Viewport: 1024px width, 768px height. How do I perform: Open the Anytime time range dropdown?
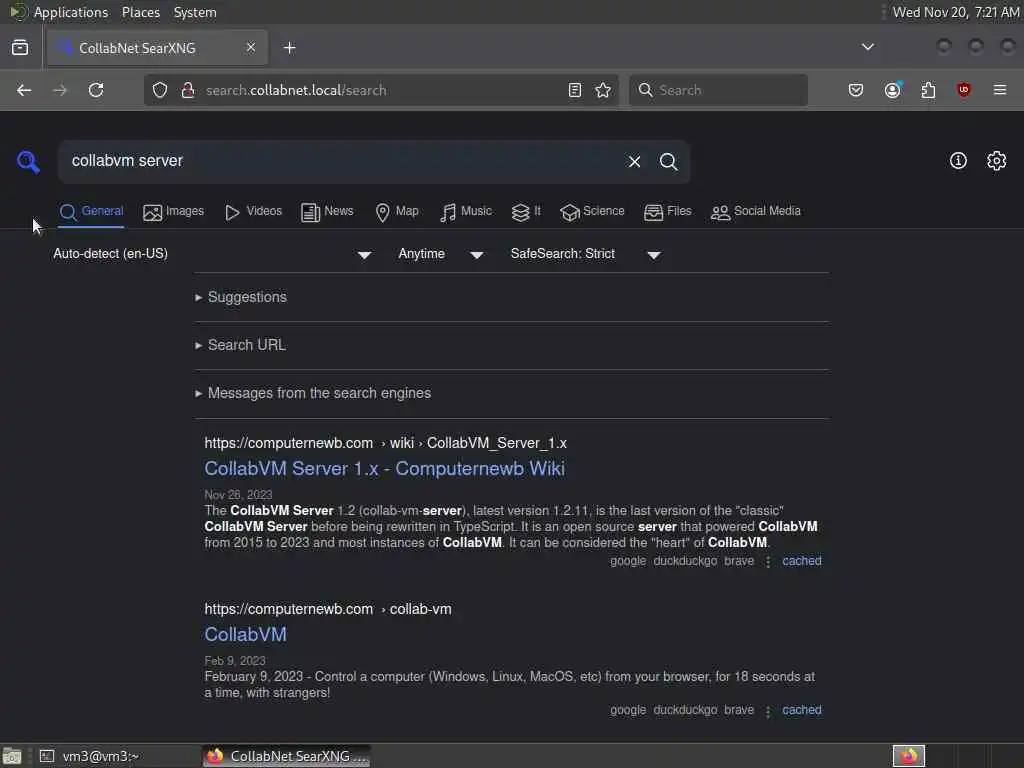click(x=441, y=254)
